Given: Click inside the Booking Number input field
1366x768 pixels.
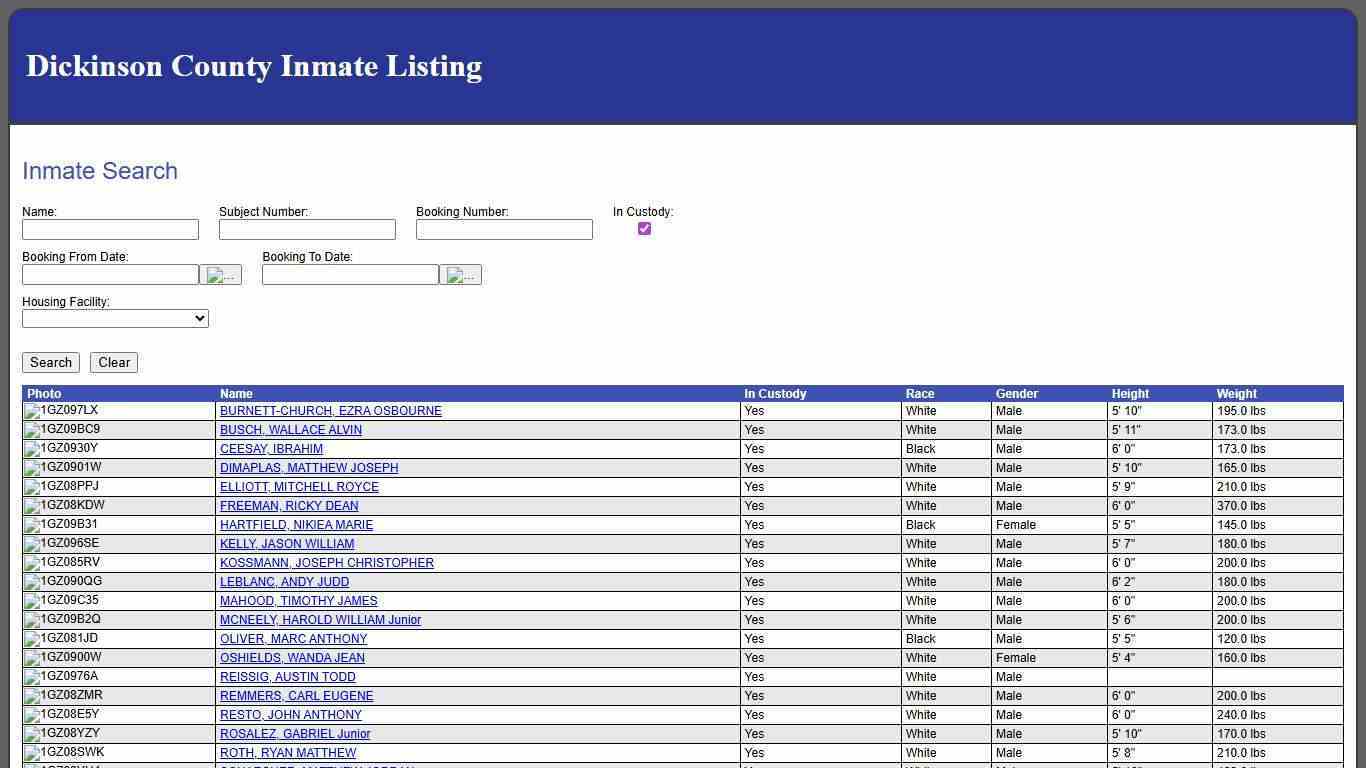Looking at the screenshot, I should click(x=504, y=229).
